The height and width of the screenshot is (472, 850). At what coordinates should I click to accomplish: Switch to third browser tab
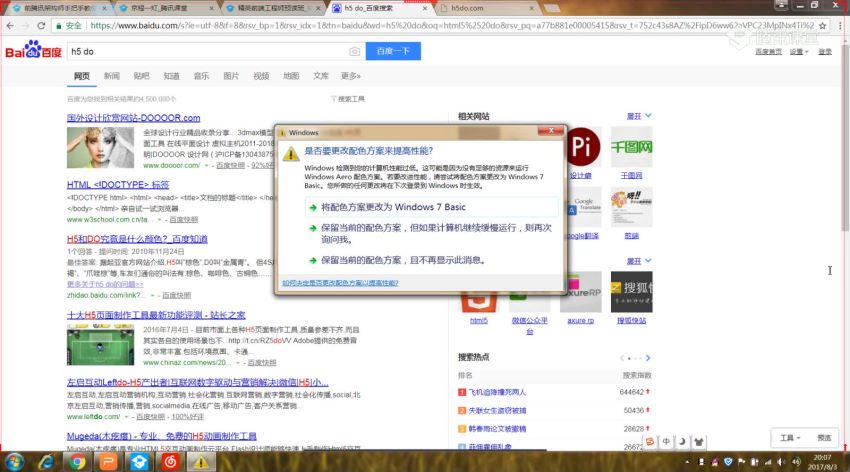pos(273,8)
